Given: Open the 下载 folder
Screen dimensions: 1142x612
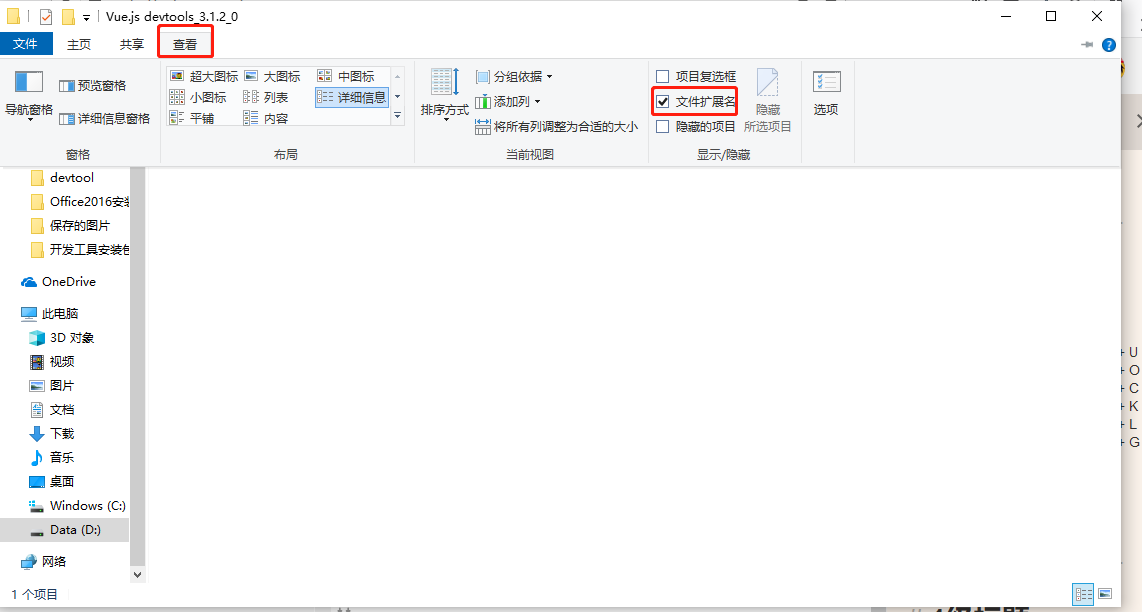Looking at the screenshot, I should click(52, 434).
